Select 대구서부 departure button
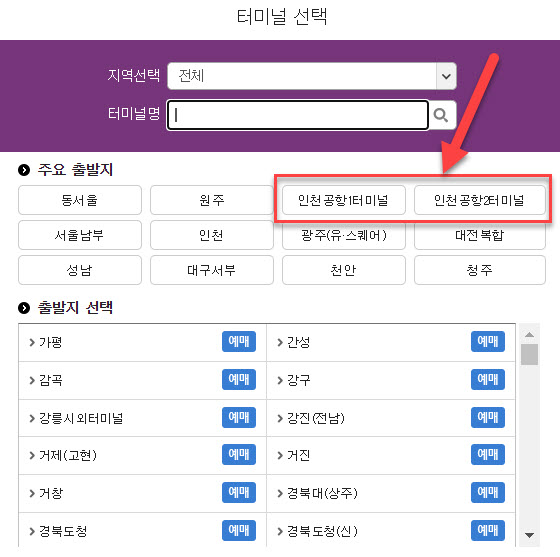Image resolution: width=560 pixels, height=557 pixels. click(x=212, y=270)
